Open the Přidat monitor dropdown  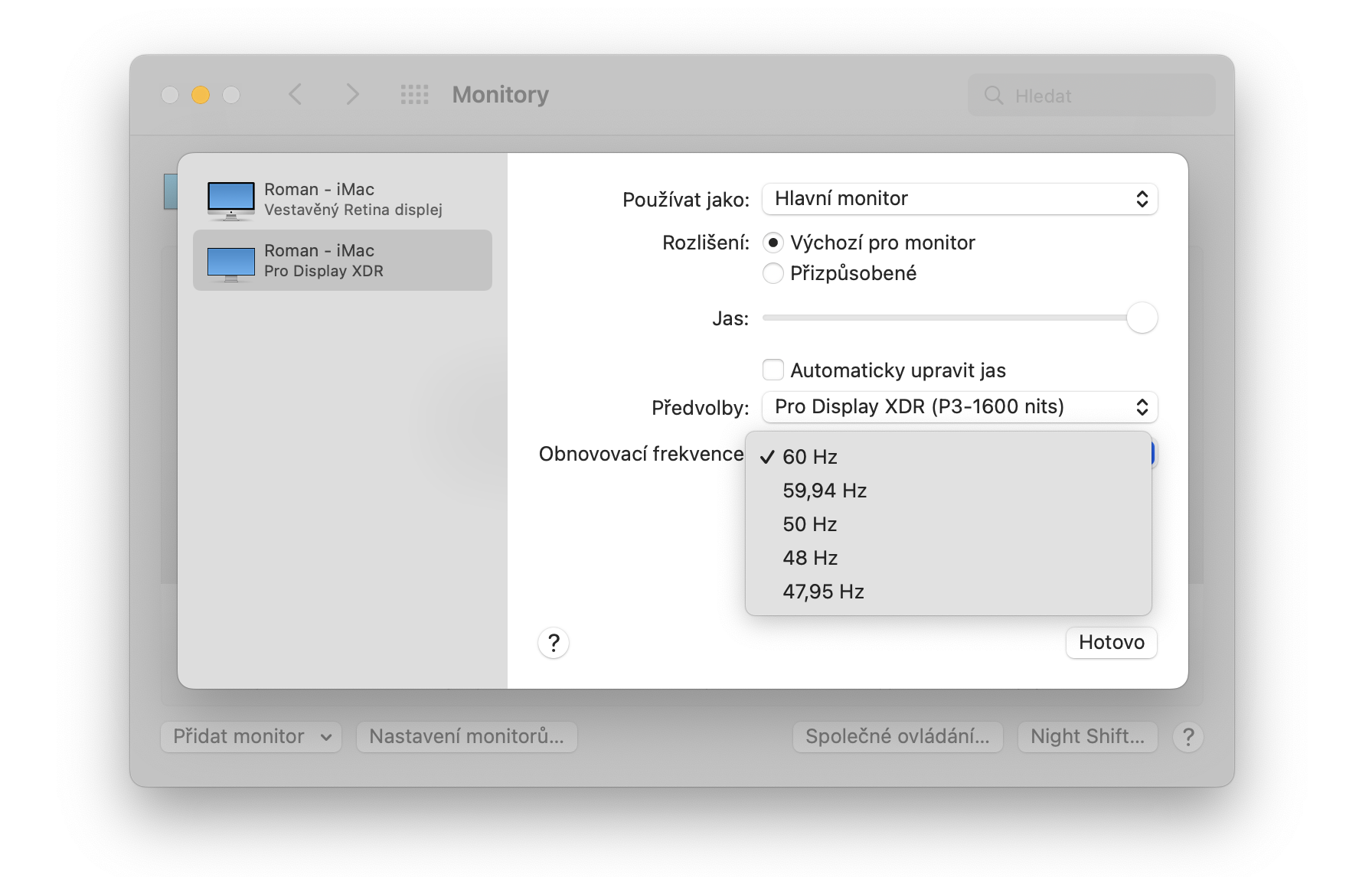click(250, 737)
